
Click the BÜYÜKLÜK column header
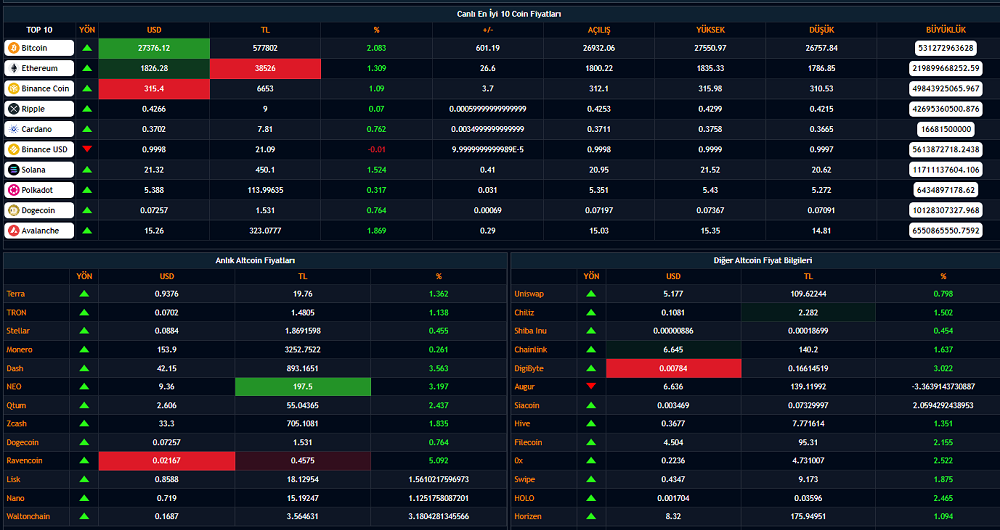click(x=946, y=30)
